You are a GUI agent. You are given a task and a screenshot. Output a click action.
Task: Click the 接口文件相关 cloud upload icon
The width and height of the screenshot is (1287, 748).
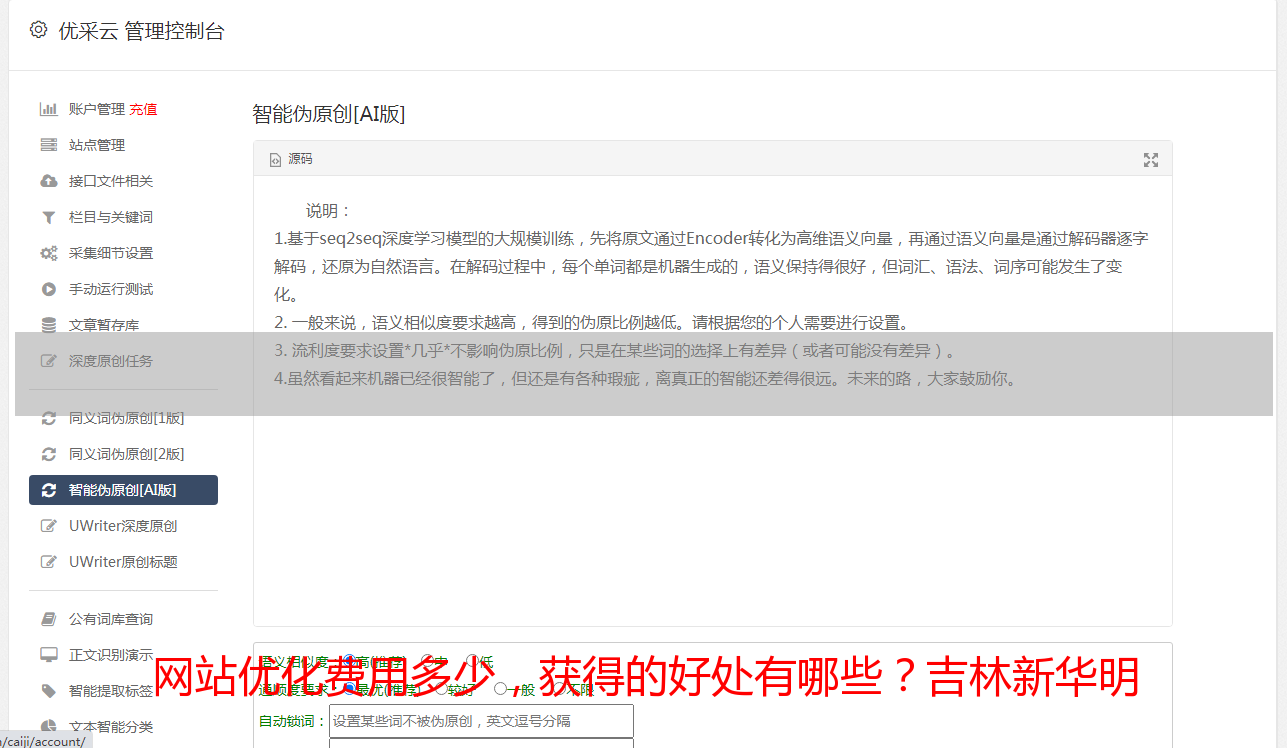[x=48, y=181]
